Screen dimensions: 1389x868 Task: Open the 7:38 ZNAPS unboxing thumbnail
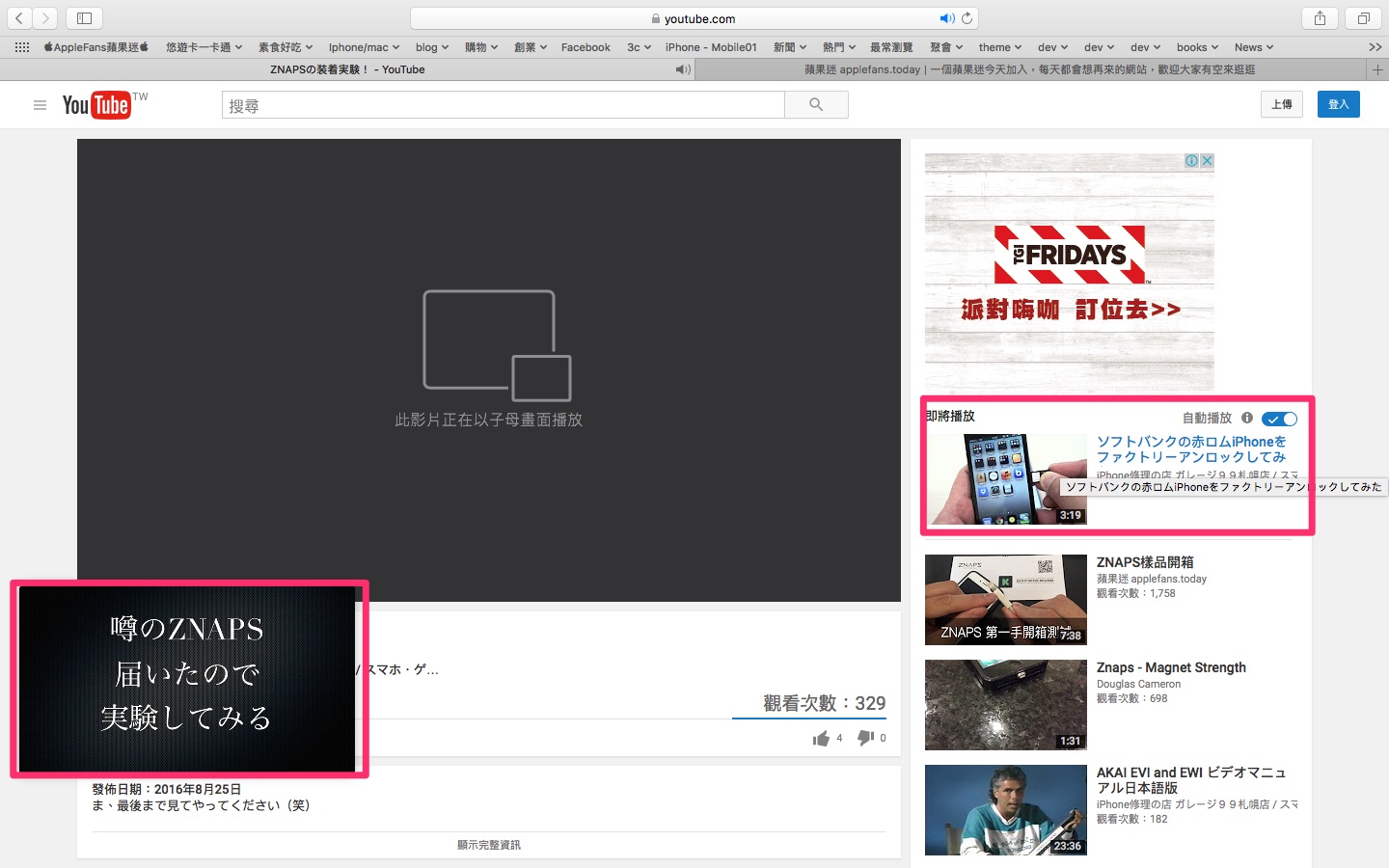click(x=1006, y=600)
